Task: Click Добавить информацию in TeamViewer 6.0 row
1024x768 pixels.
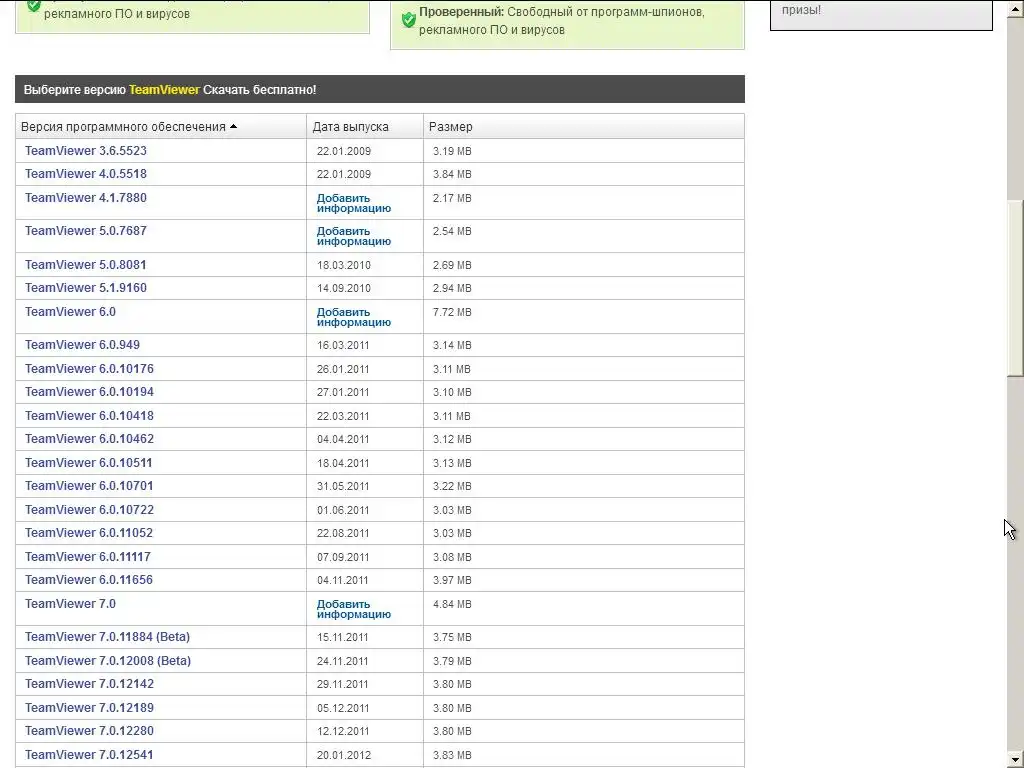Action: point(354,317)
